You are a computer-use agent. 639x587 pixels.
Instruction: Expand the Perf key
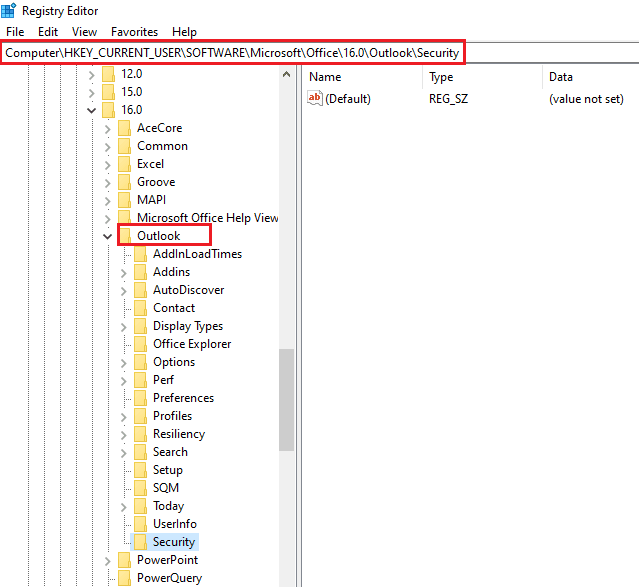pos(124,381)
